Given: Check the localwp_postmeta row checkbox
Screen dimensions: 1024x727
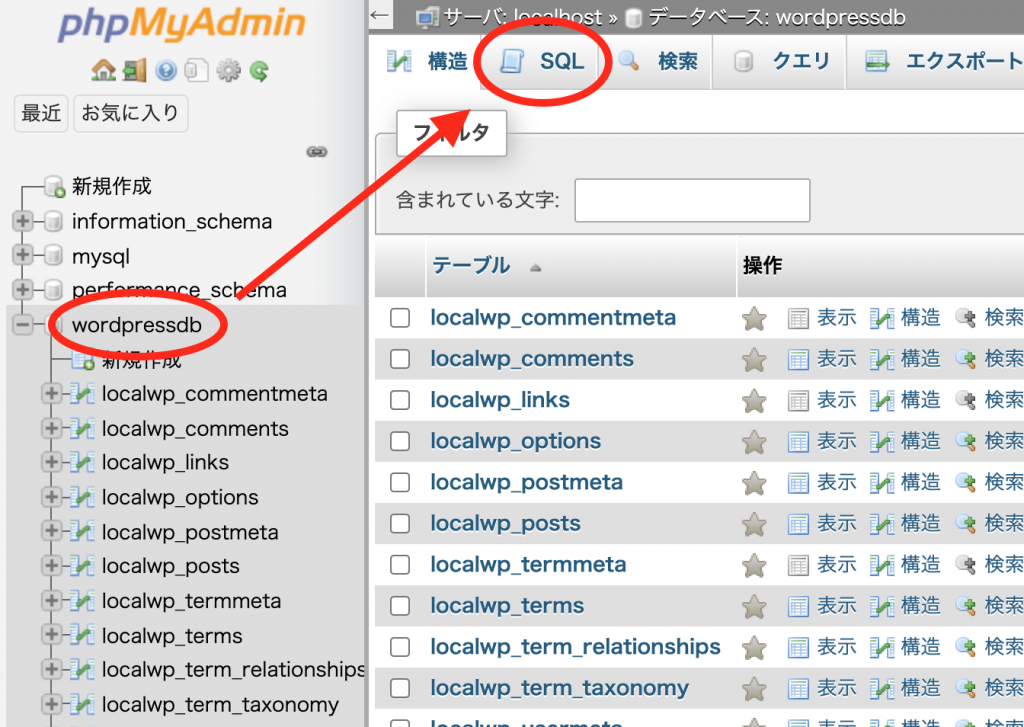Looking at the screenshot, I should point(400,483).
